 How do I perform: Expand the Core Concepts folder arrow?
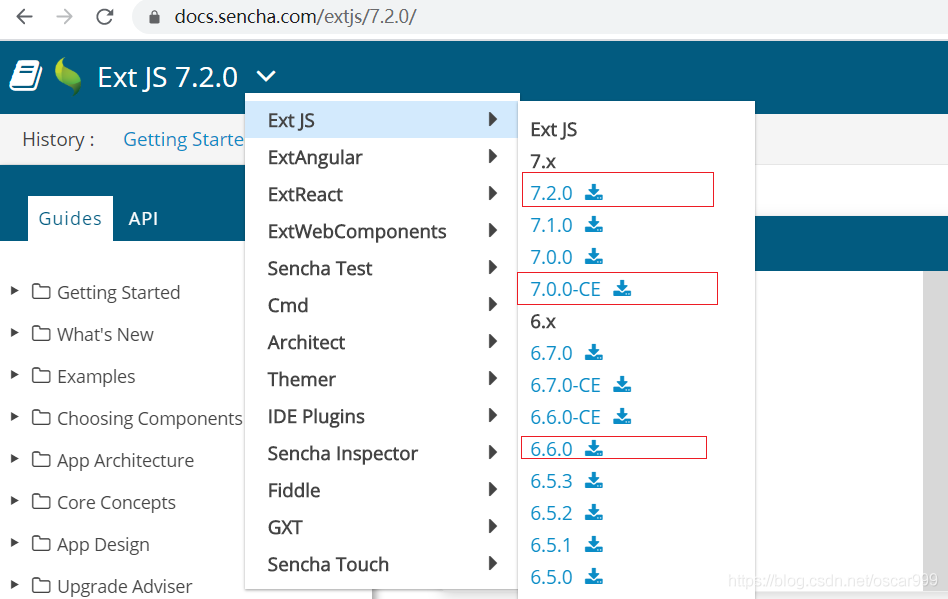15,501
